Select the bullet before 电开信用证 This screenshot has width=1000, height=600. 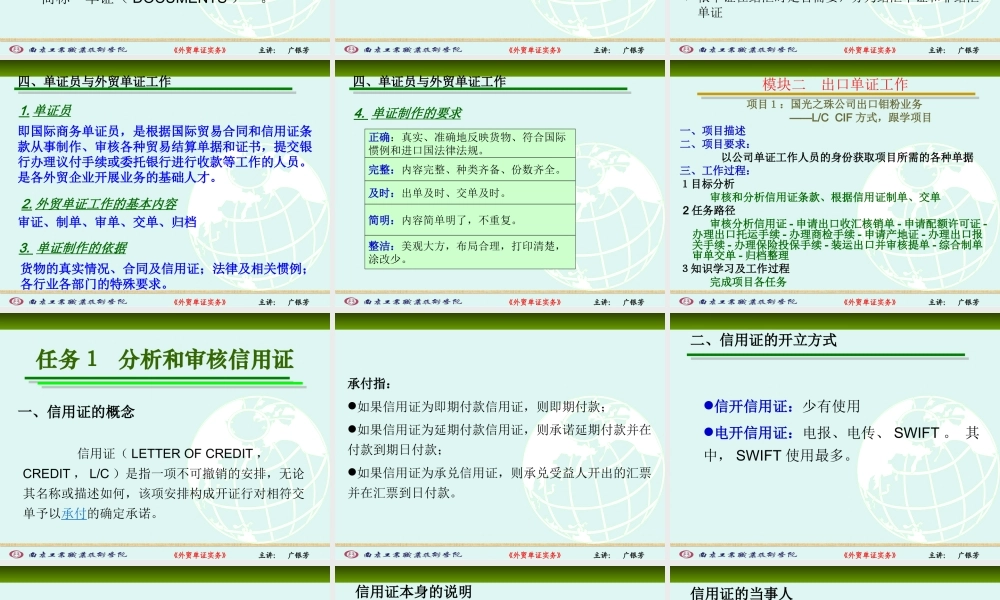[x=706, y=434]
